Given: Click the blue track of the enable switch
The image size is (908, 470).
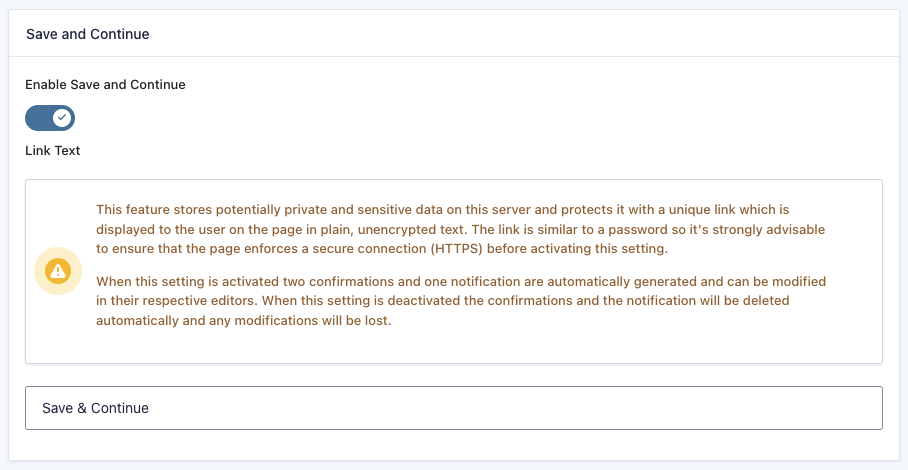Looking at the screenshot, I should (x=38, y=118).
